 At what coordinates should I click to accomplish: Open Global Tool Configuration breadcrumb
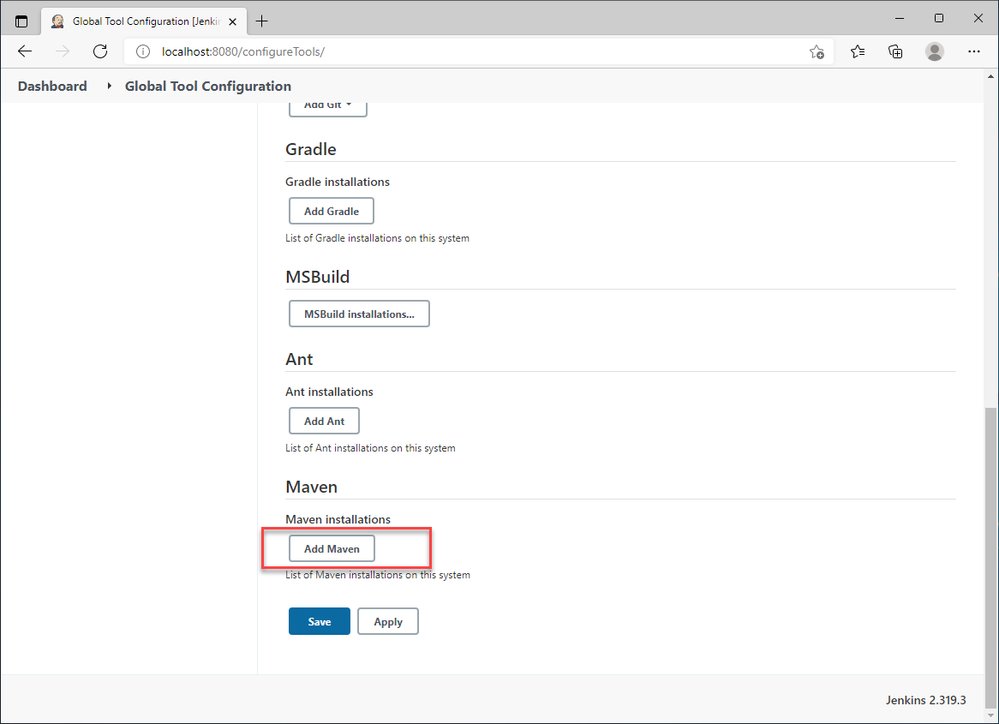pos(208,86)
